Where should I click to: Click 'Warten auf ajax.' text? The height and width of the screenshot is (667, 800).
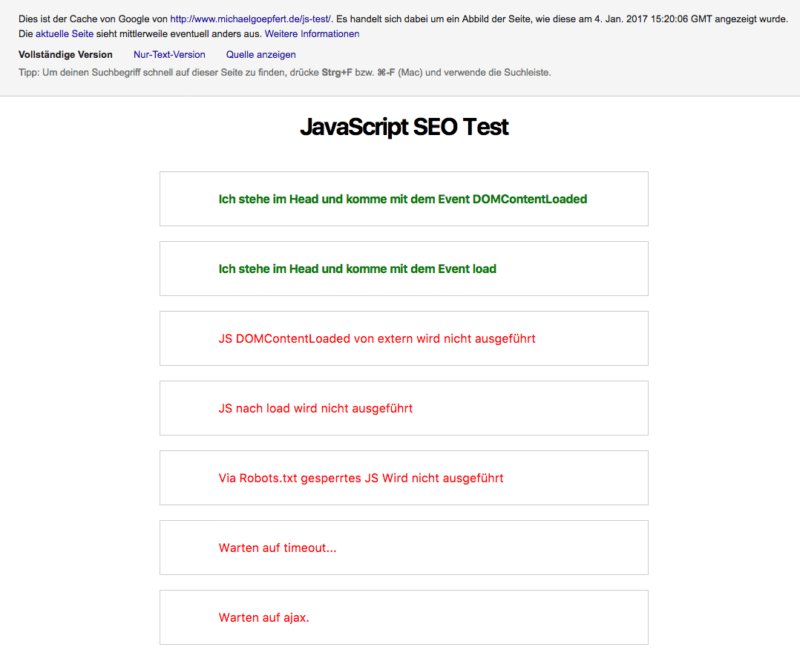(x=264, y=617)
